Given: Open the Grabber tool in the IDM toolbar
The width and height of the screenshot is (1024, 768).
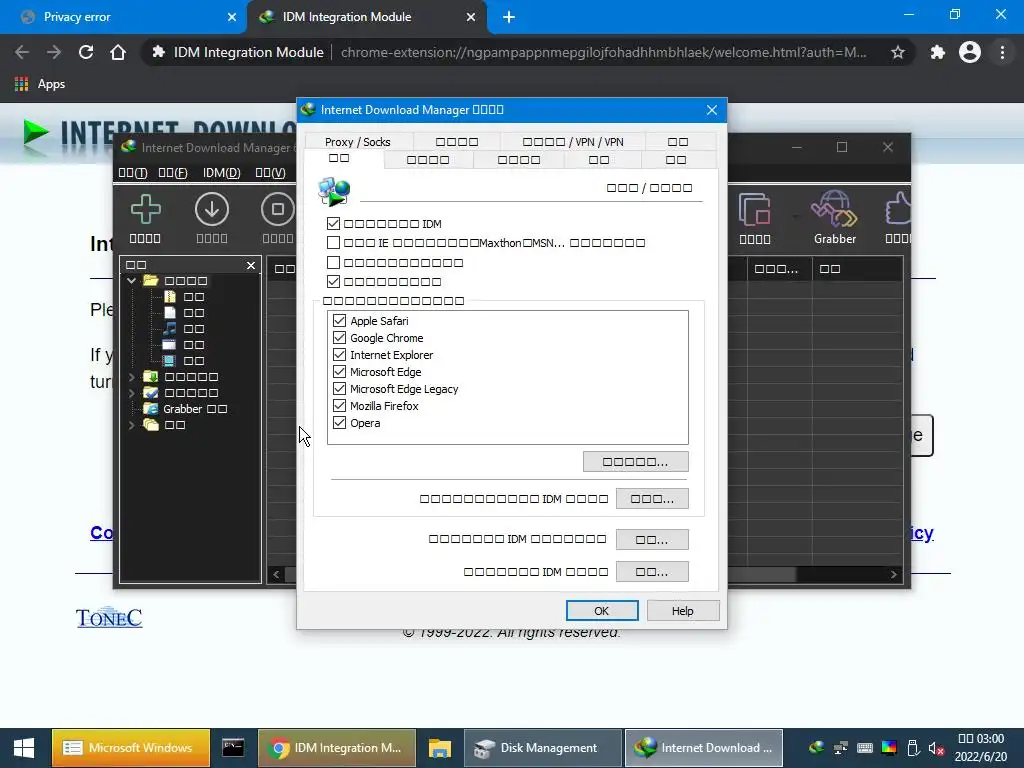Looking at the screenshot, I should (x=835, y=217).
